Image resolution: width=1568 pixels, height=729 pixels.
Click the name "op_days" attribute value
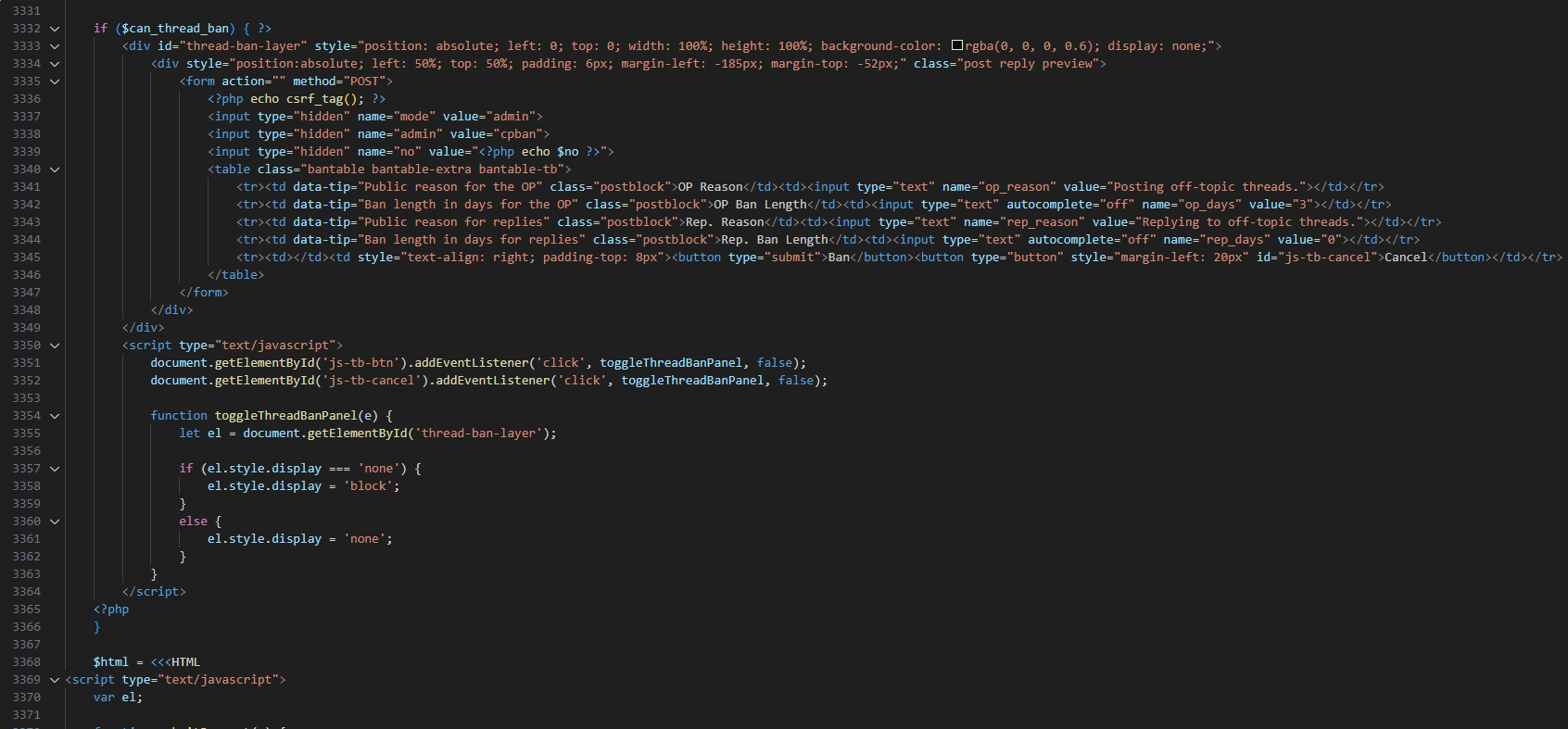pyautogui.click(x=1209, y=205)
